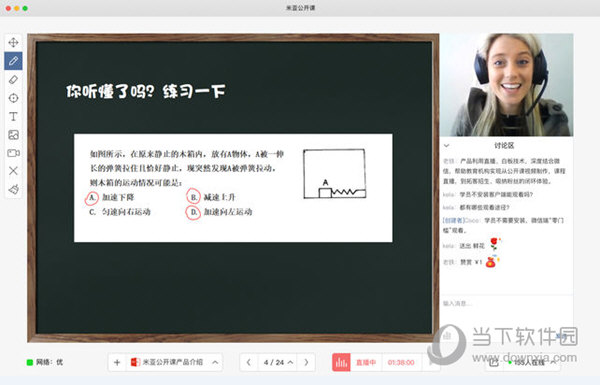
Task: Select the text tool
Action: [13, 116]
